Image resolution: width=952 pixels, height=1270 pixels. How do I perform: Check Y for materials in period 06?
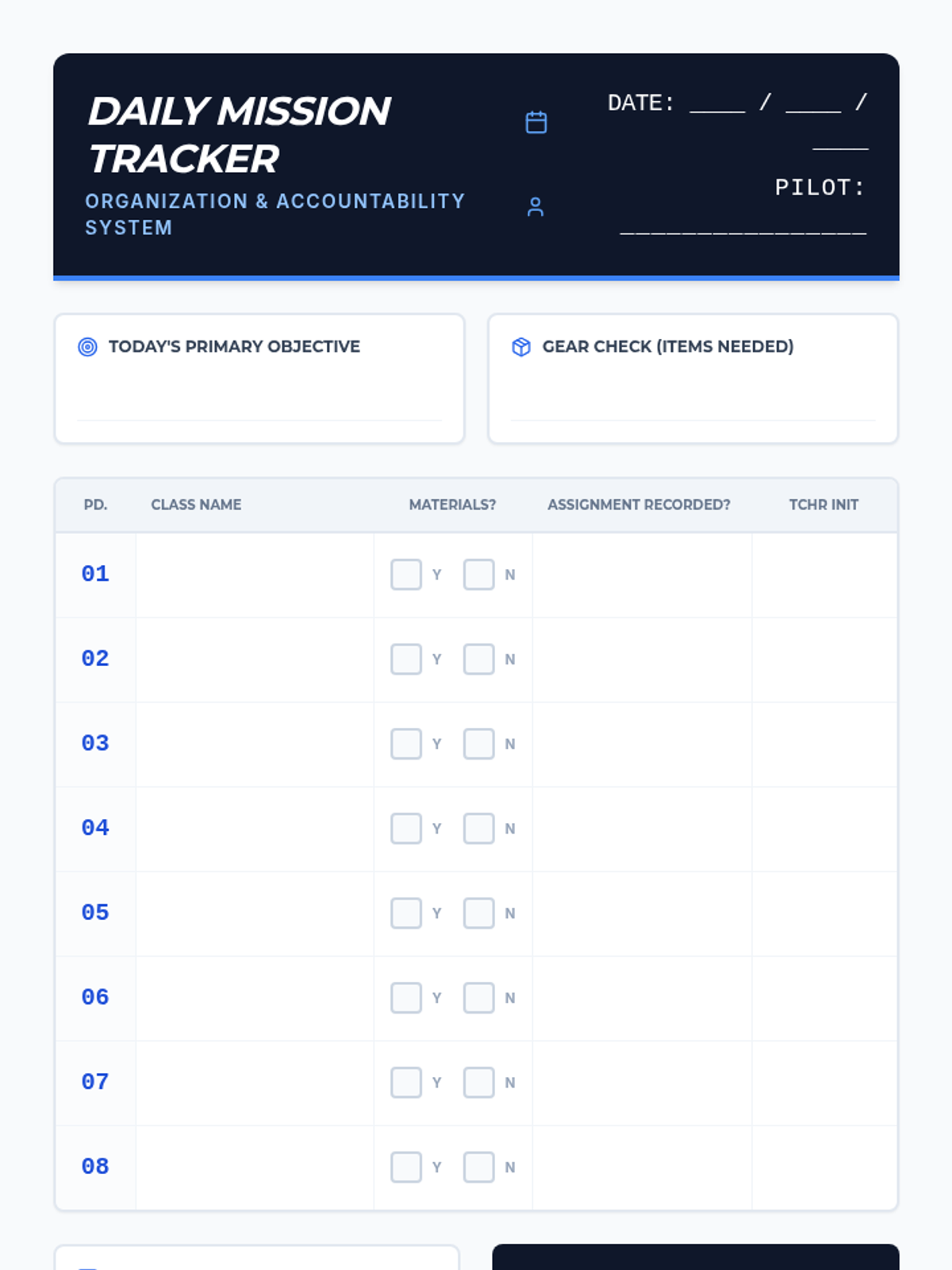pyautogui.click(x=406, y=998)
